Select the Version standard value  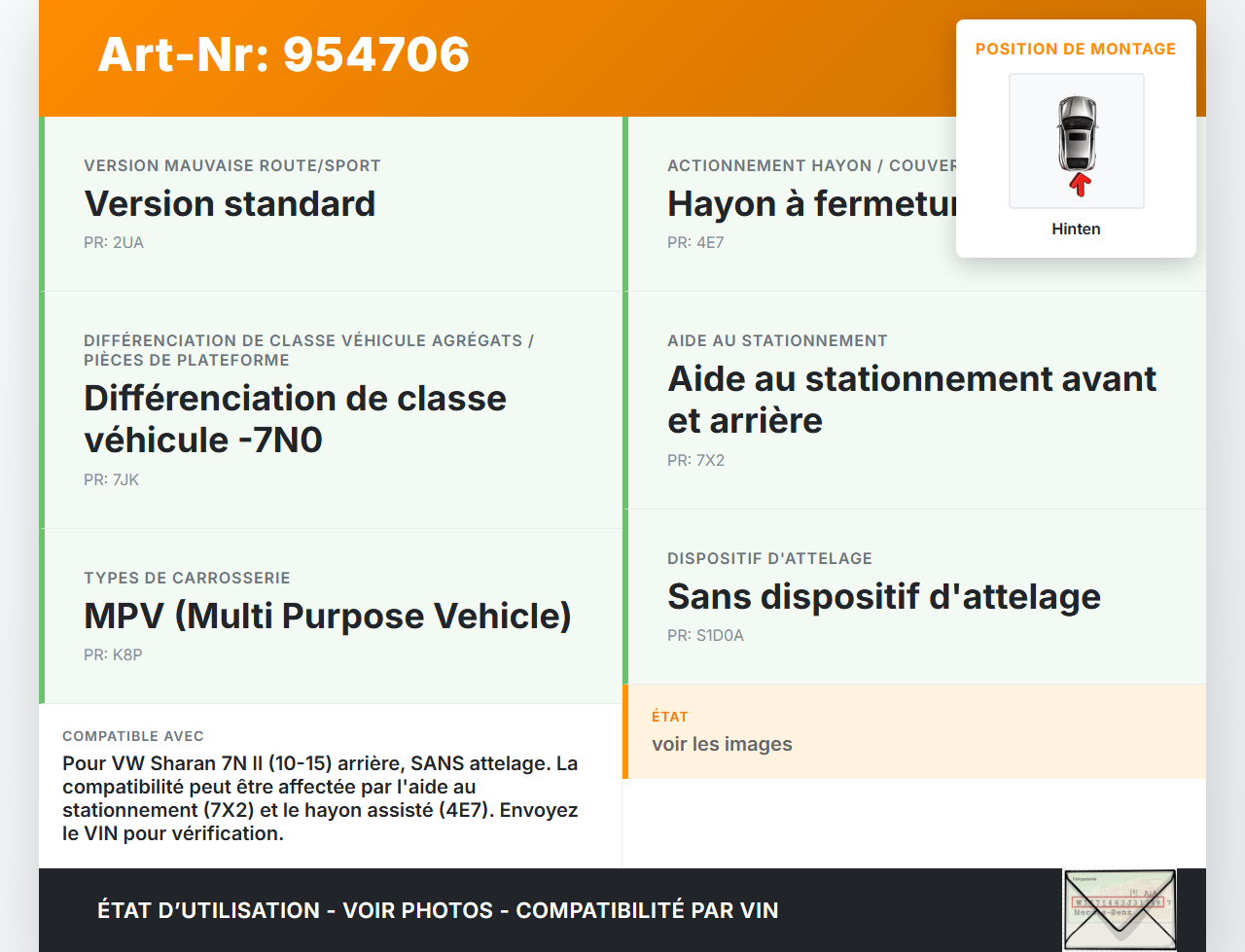click(231, 203)
